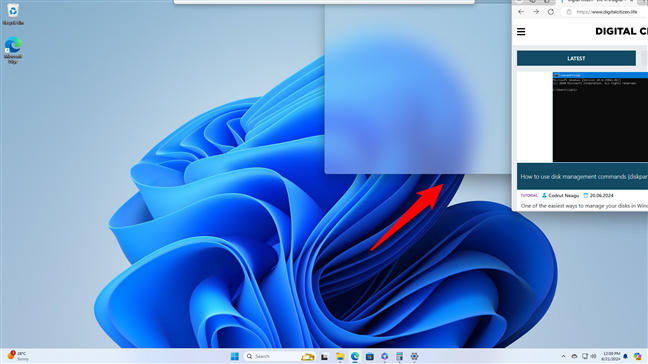This screenshot has width=648, height=364.
Task: Open File Explorer from the taskbar
Action: [340, 356]
